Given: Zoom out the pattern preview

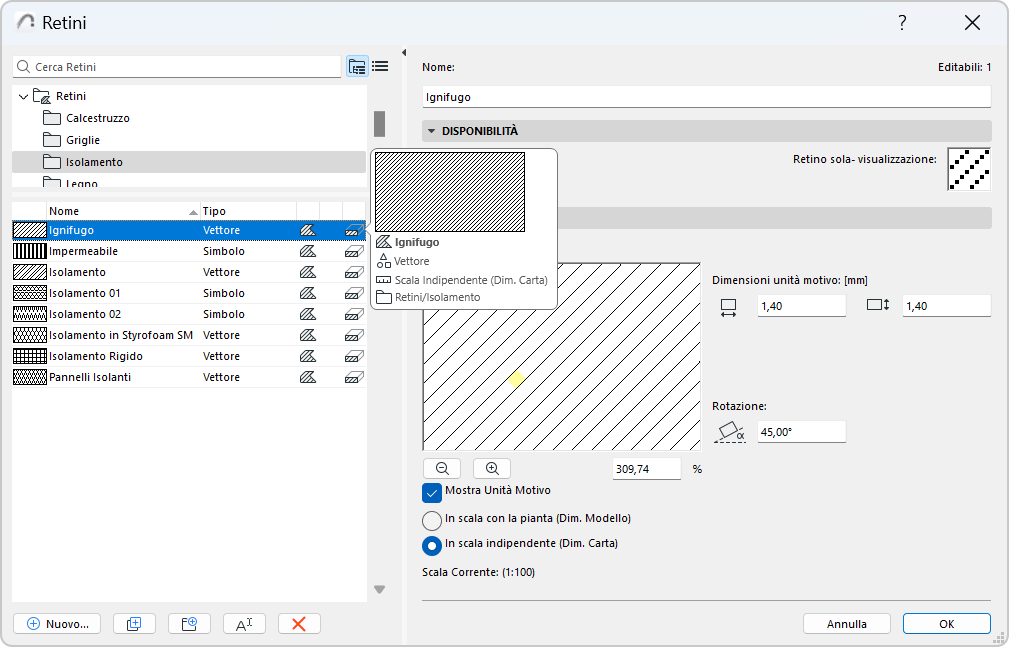Looking at the screenshot, I should pos(441,468).
